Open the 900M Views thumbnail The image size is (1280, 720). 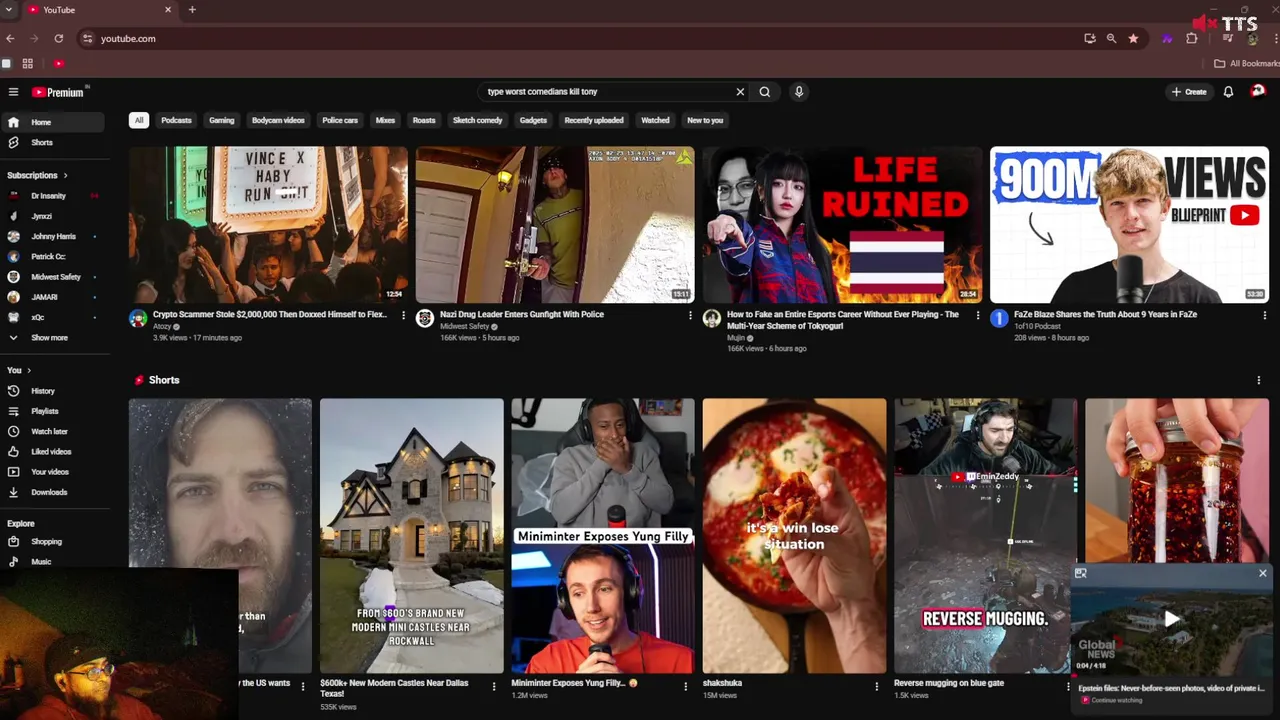click(x=1129, y=225)
